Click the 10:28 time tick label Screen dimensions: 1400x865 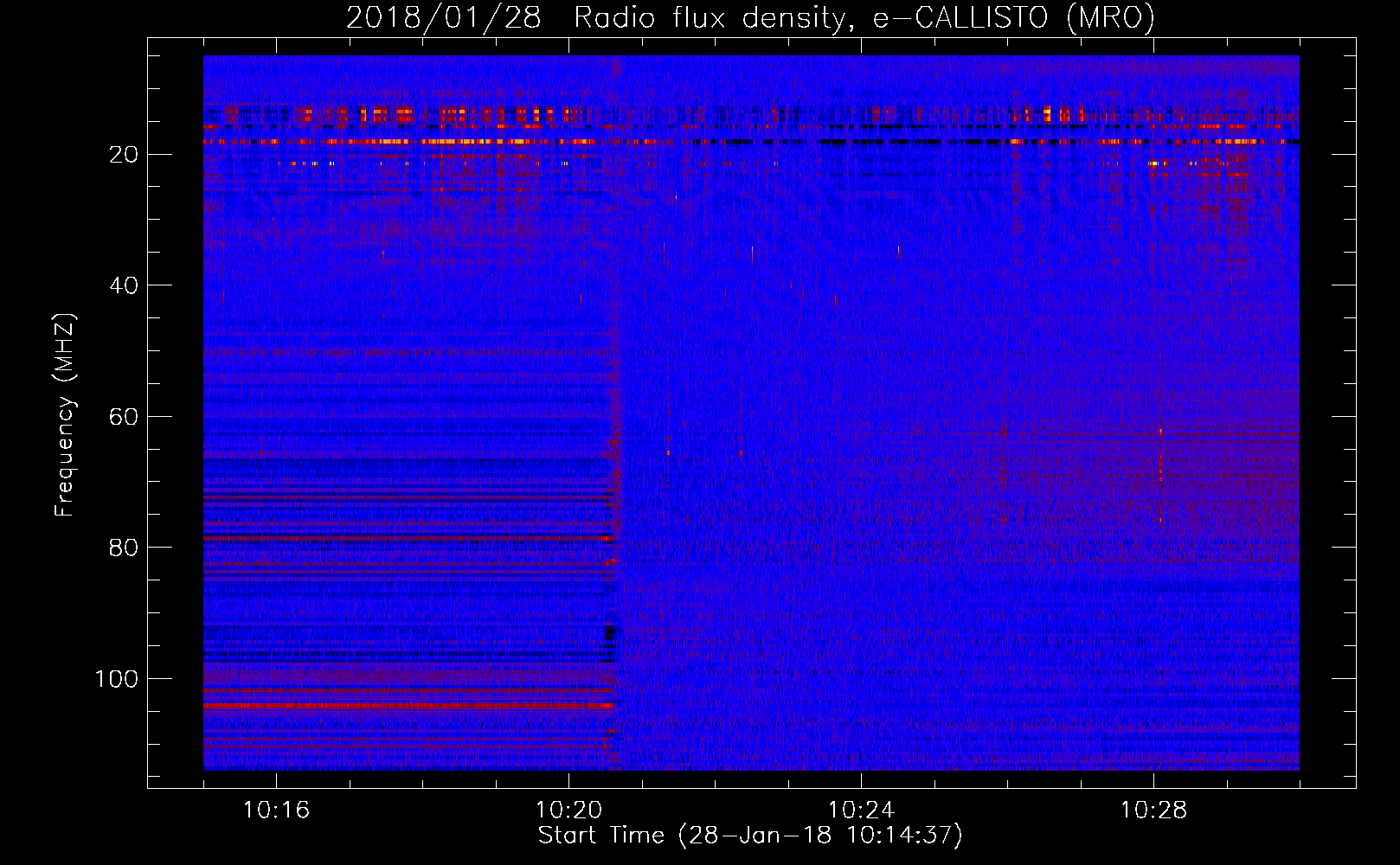click(1153, 811)
